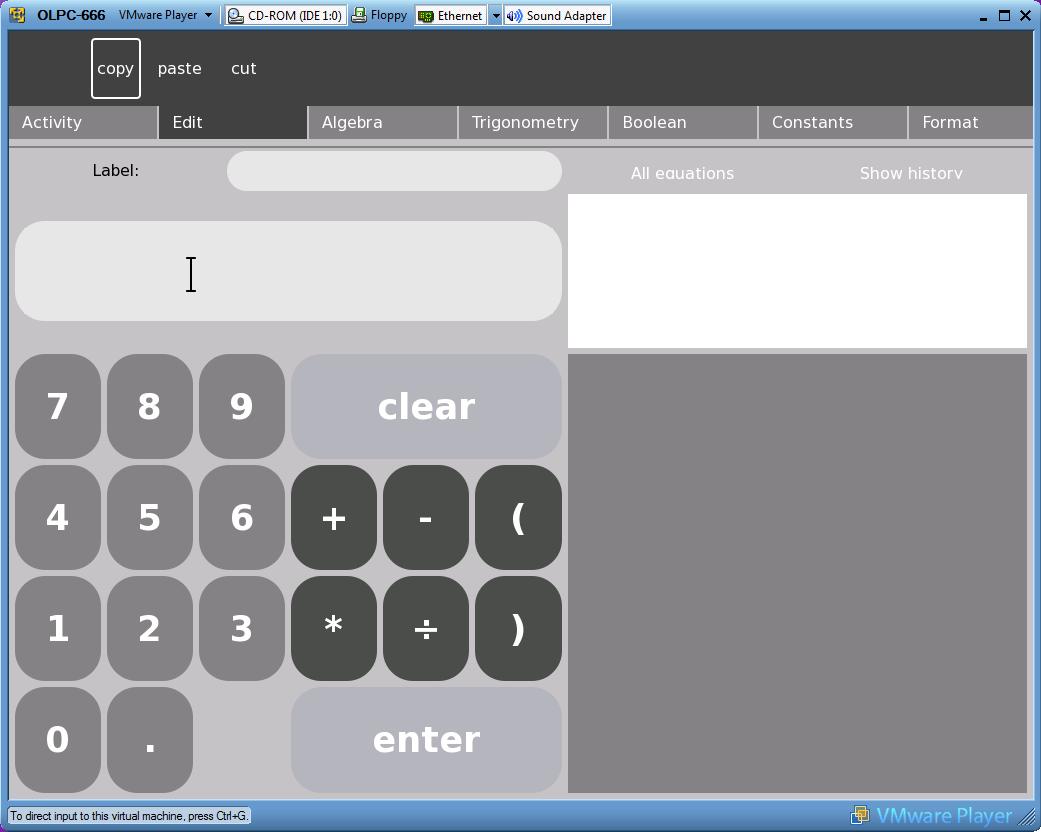This screenshot has width=1041, height=832.
Task: Click the copy toolbar button
Action: point(116,69)
